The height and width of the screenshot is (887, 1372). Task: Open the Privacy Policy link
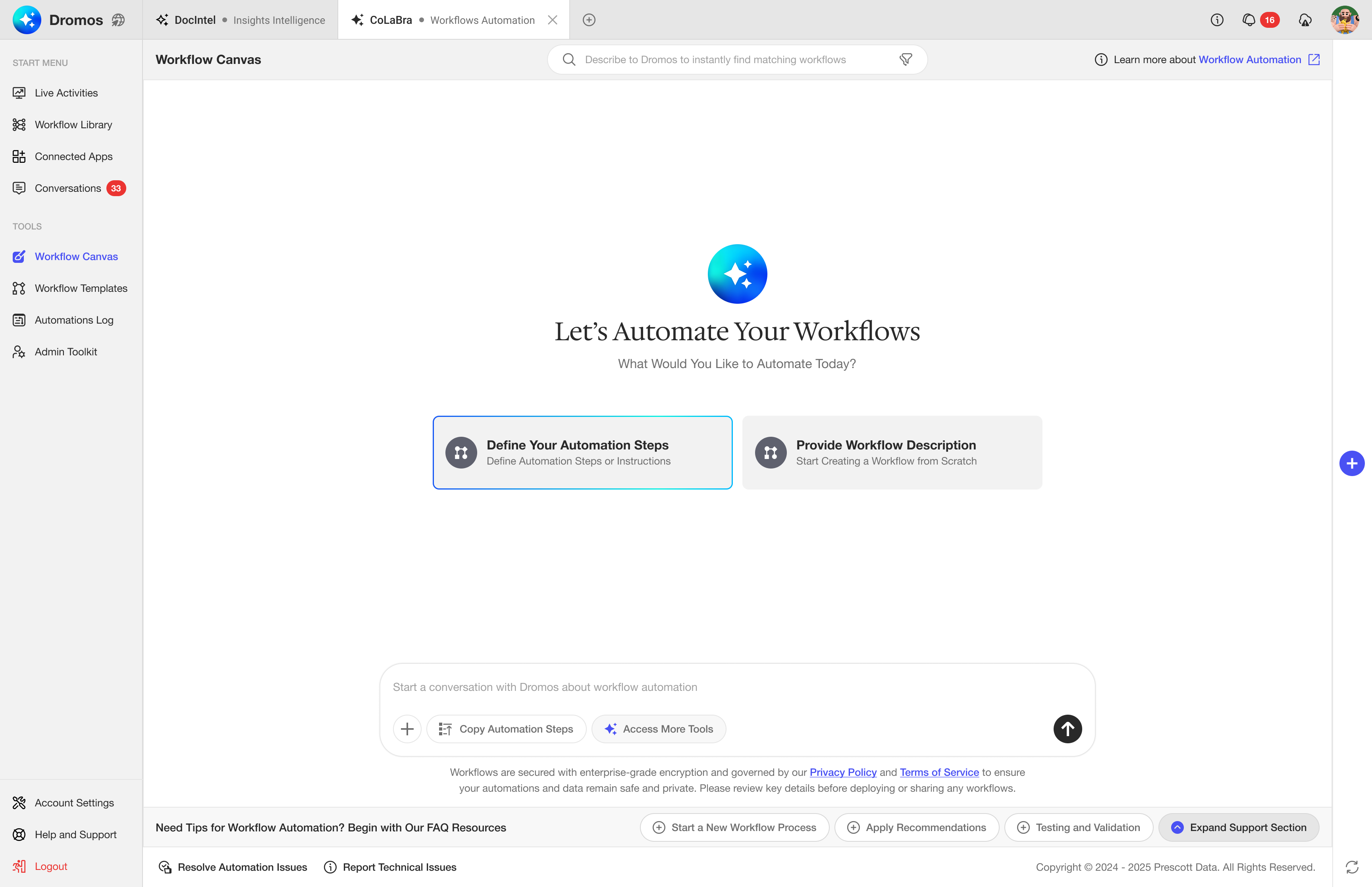(x=842, y=772)
